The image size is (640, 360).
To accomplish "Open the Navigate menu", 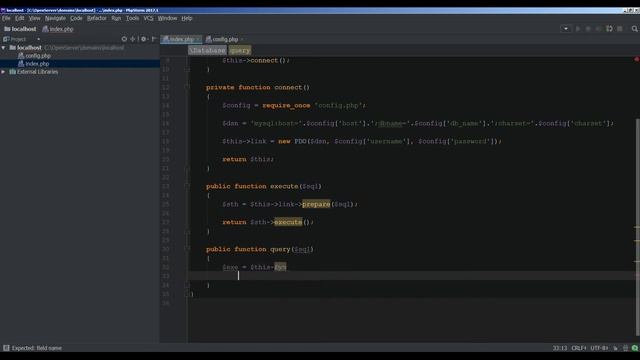I will 55,18.
